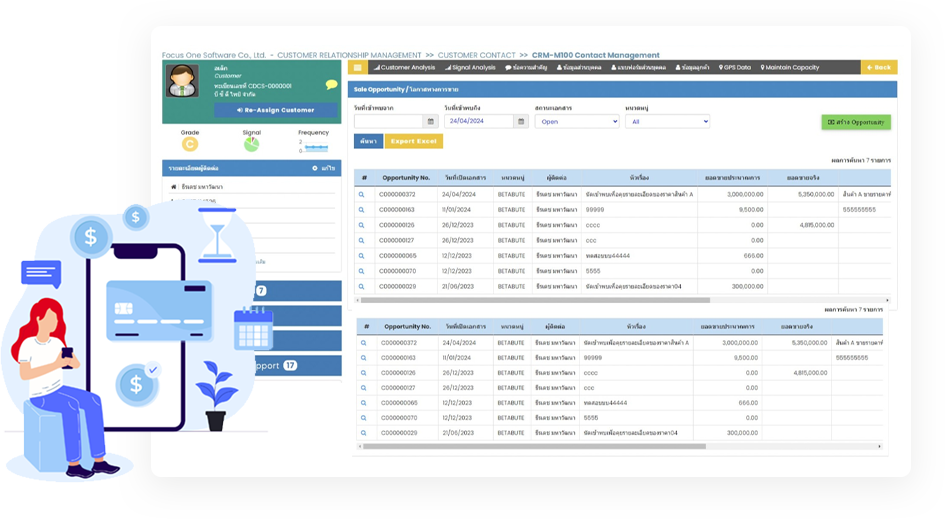The height and width of the screenshot is (519, 945).
Task: Click magnifier for C000000163 in lower table
Action: click(x=363, y=358)
